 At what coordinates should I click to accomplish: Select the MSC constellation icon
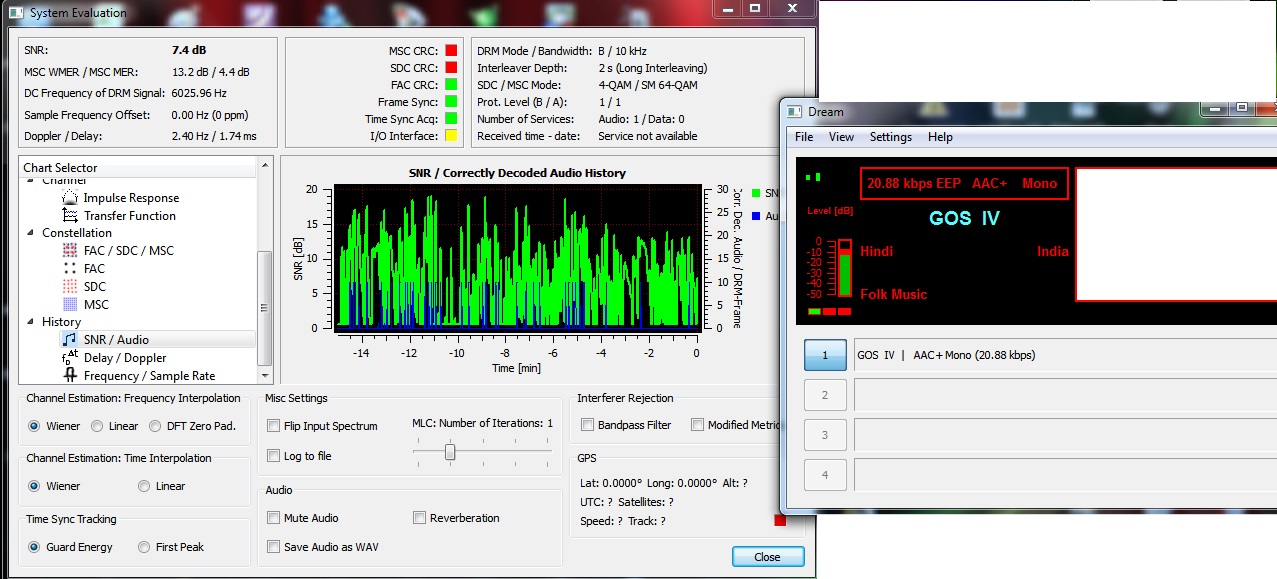70,305
